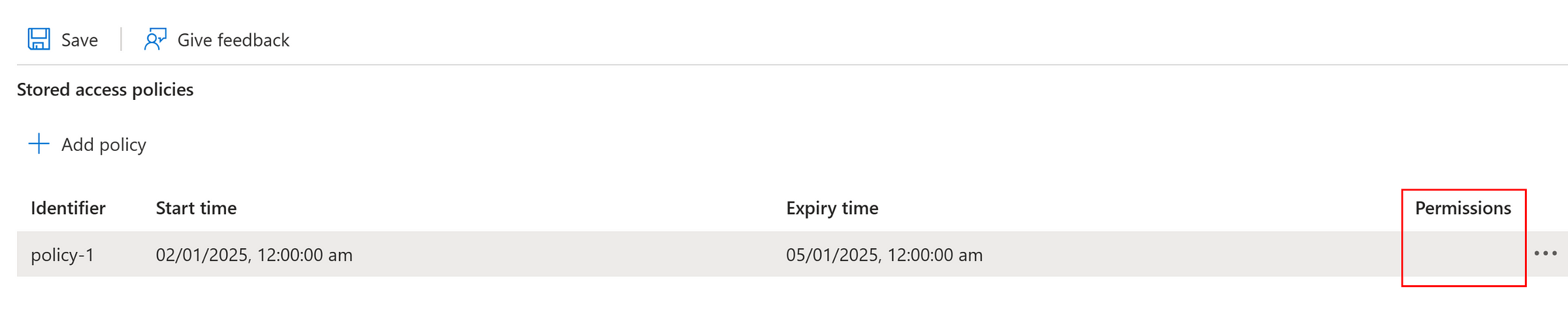Click the separator between Save and Give feedback
Viewport: 1568px width, 310px height.
[121, 39]
